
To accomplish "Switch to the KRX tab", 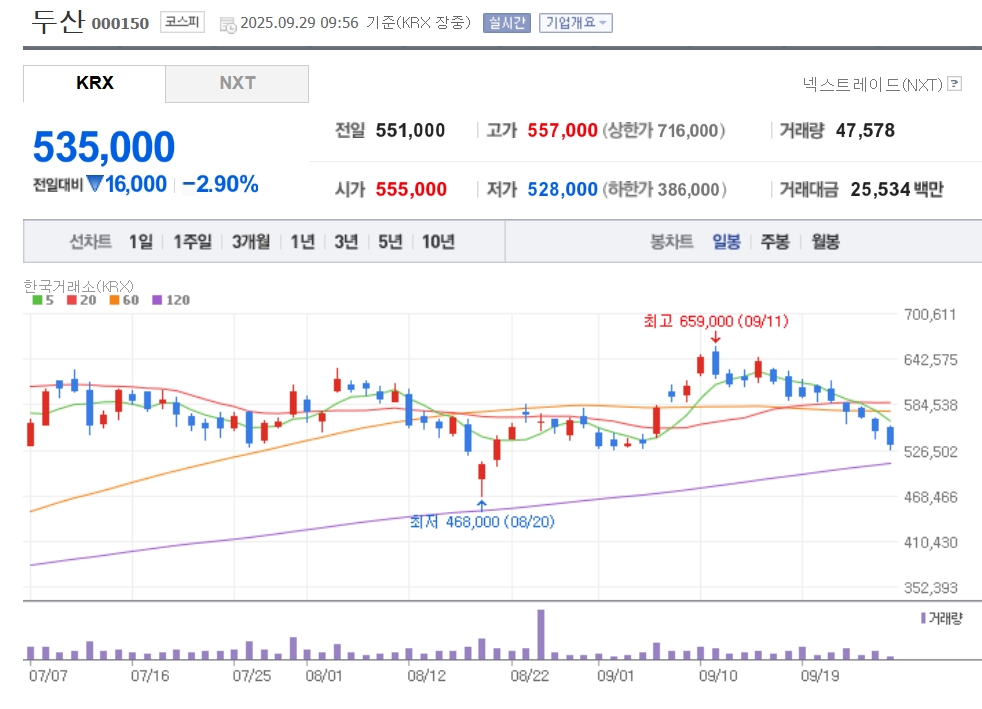I will point(95,84).
